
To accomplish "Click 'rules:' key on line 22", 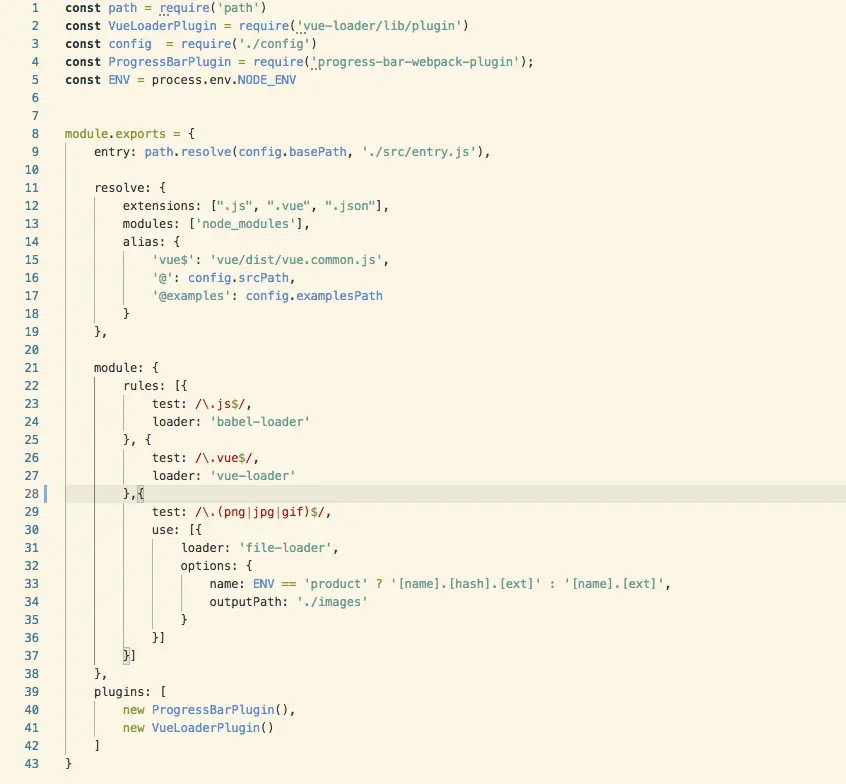I will tap(144, 386).
